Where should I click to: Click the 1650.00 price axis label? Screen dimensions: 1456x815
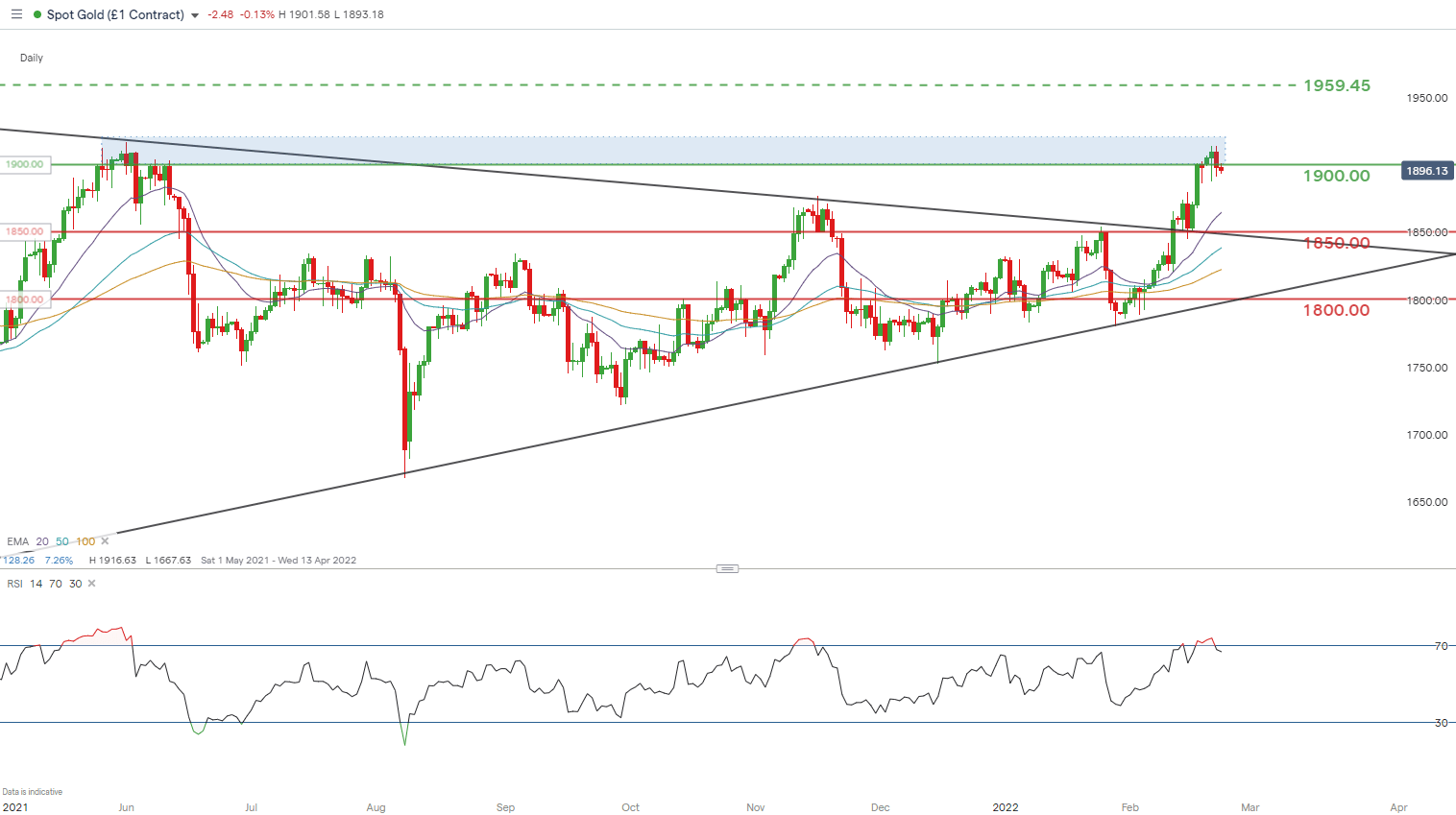1427,502
